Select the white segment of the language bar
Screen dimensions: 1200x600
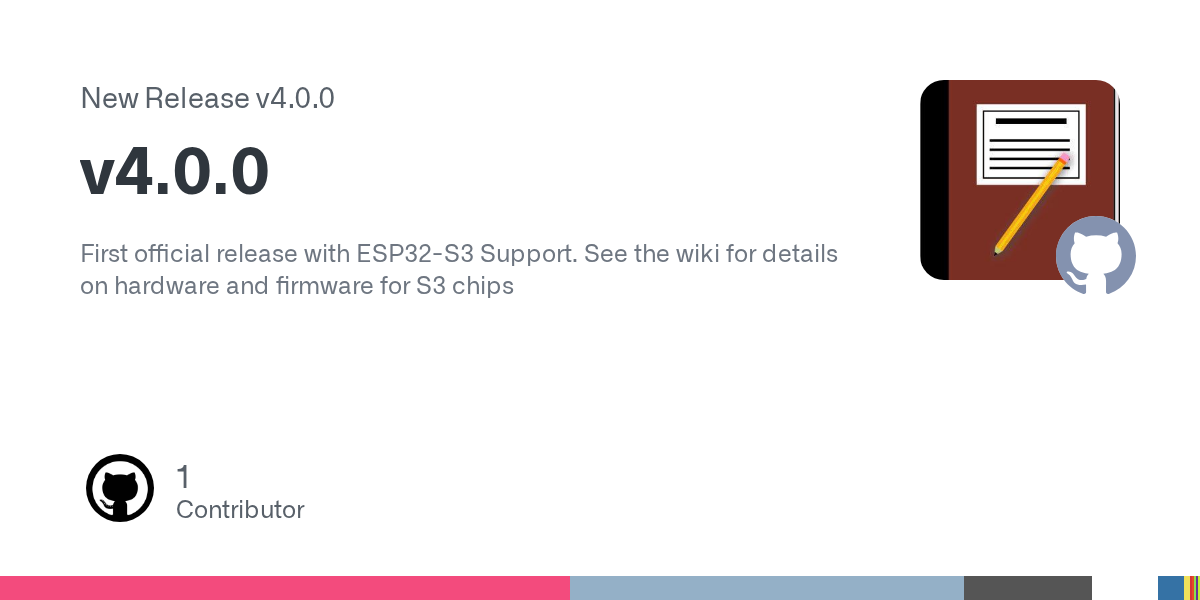1124,588
